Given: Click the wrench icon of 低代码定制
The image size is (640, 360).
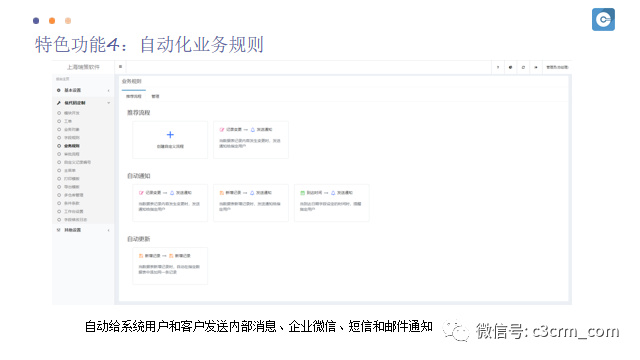Looking at the screenshot, I should tap(59, 103).
